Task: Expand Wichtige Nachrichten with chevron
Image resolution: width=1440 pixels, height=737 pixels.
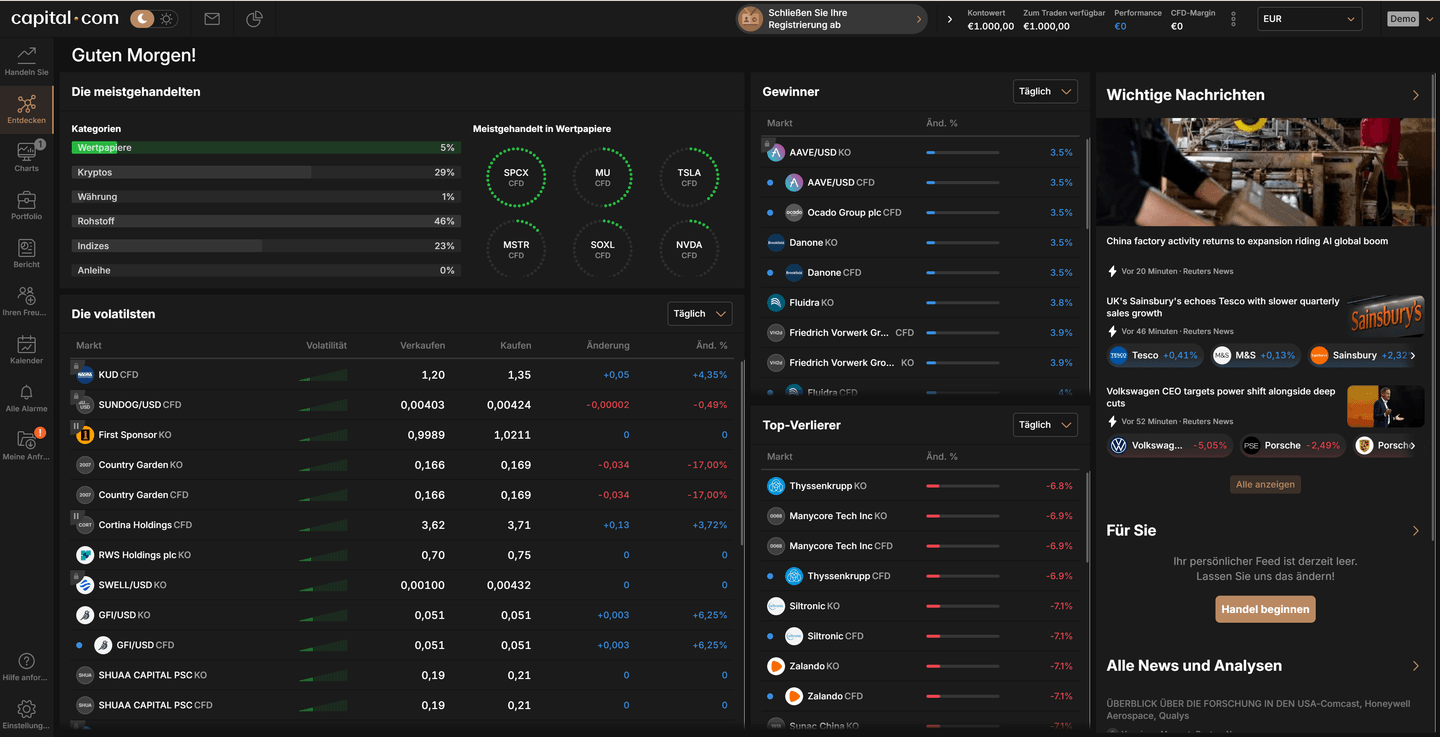Action: 1415,95
